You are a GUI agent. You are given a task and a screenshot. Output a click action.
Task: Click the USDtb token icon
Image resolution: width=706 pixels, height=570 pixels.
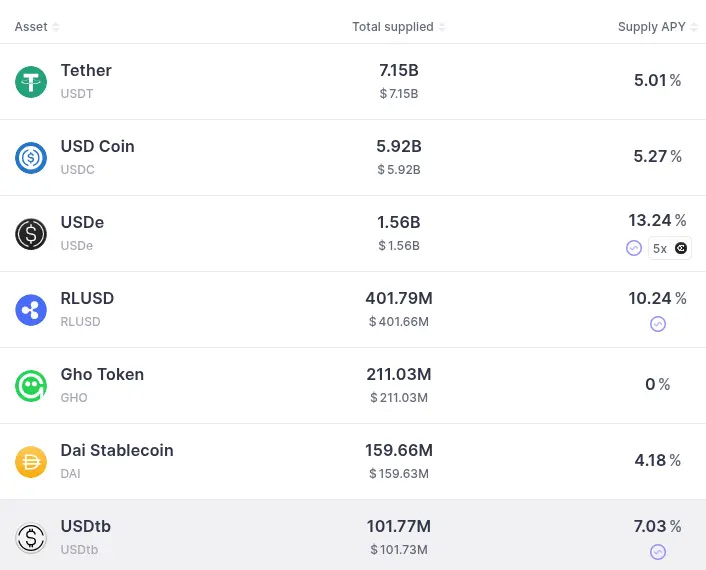point(31,537)
